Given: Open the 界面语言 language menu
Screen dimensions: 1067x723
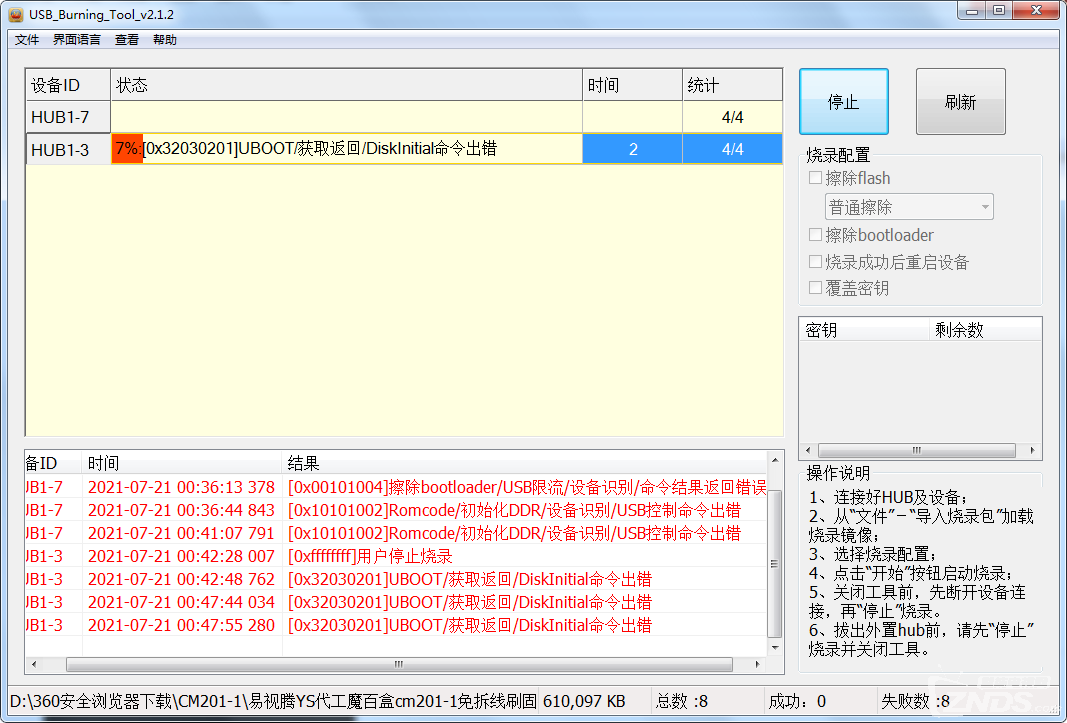Looking at the screenshot, I should 76,39.
